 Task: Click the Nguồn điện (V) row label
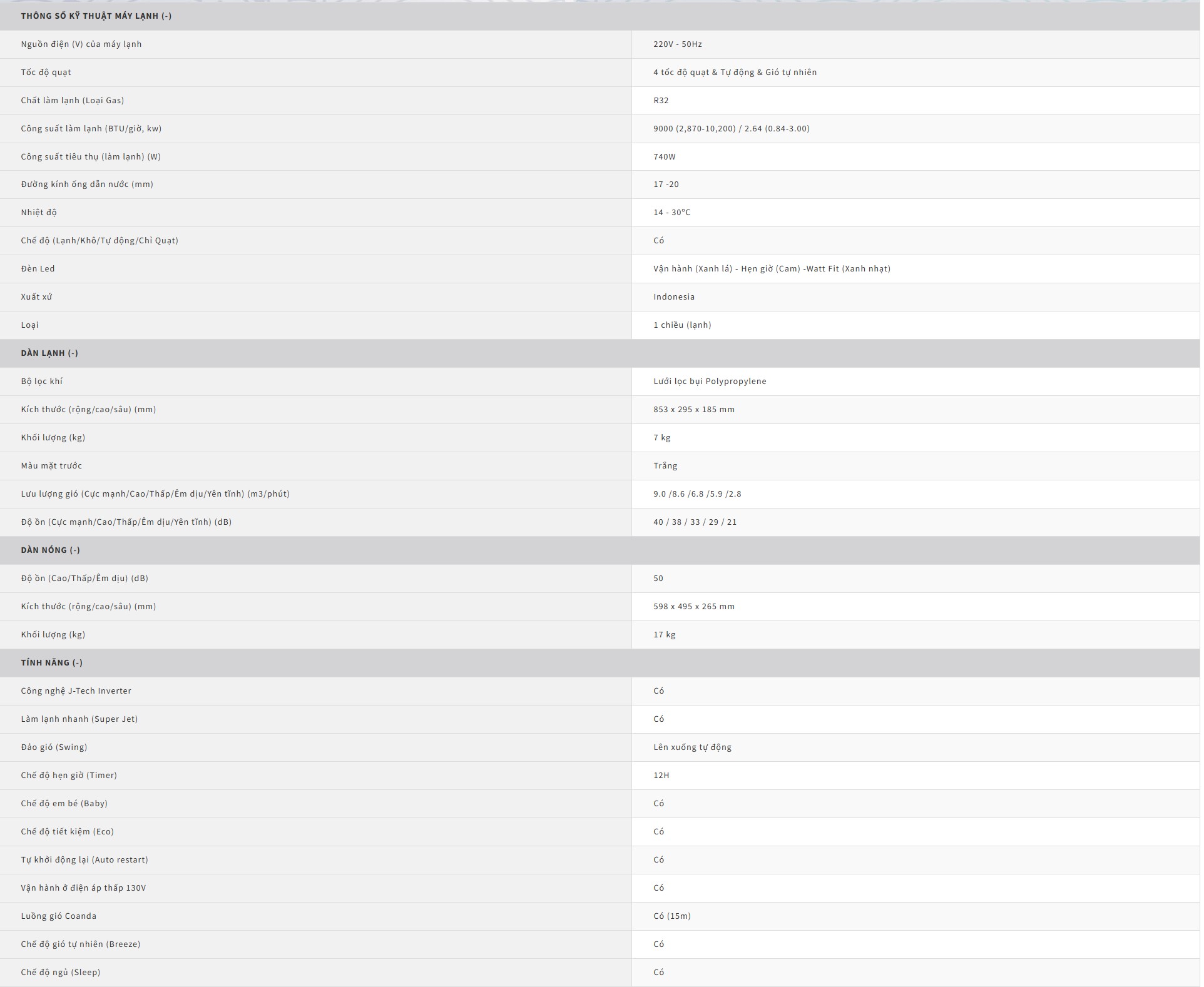coord(81,44)
